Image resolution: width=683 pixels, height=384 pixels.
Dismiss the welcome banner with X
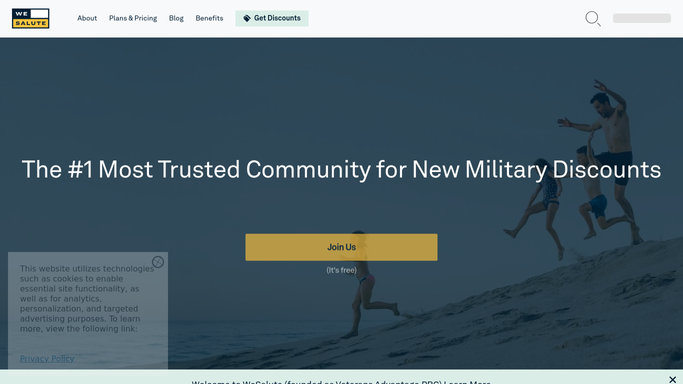[x=673, y=380]
